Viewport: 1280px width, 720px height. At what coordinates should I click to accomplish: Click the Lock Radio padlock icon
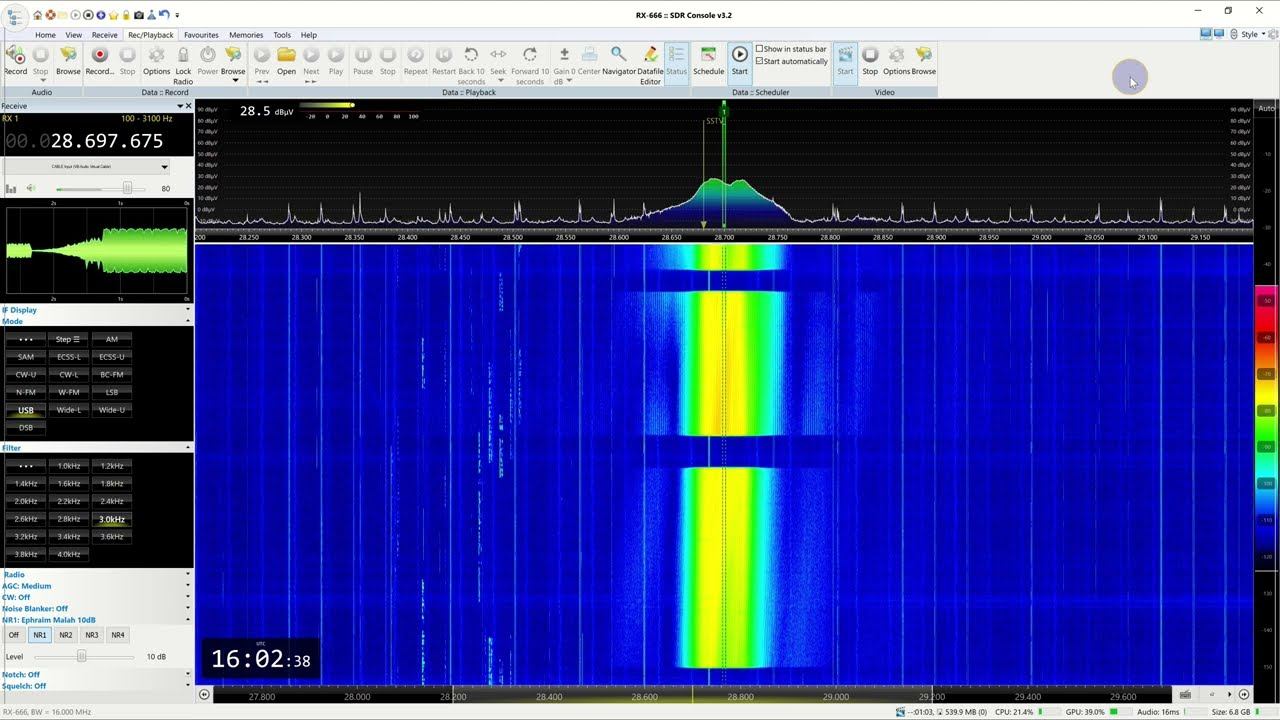click(183, 56)
